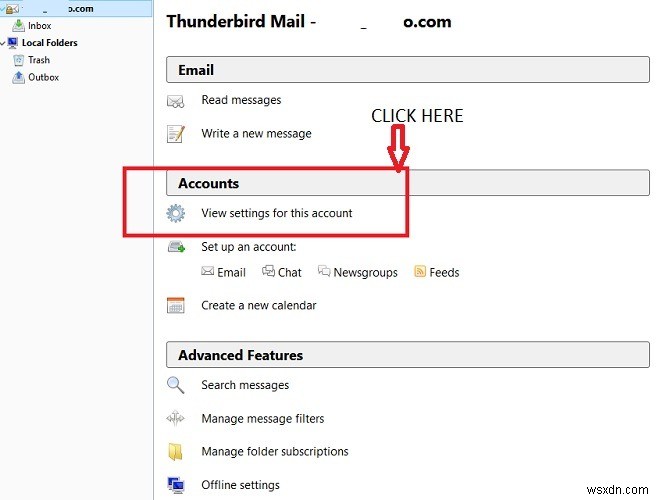Click the Read messages envelope icon
The width and height of the screenshot is (660, 500).
[176, 101]
